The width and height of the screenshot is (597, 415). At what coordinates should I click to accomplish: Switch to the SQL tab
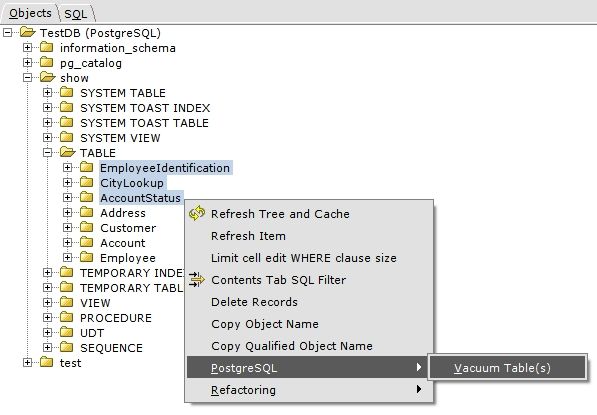coord(76,14)
